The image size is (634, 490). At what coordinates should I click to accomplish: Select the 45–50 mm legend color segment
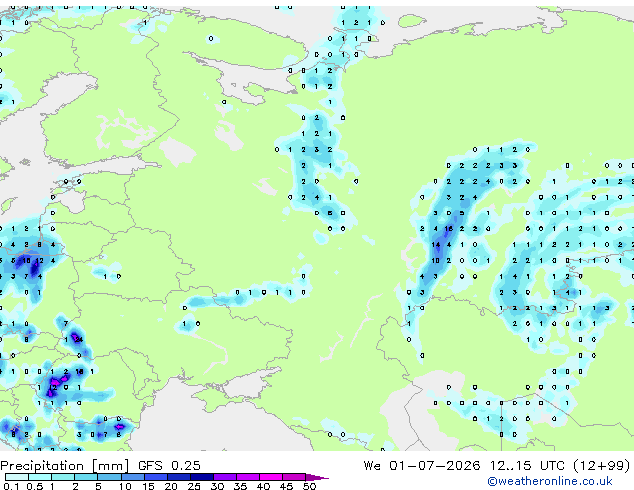pyautogui.click(x=294, y=477)
